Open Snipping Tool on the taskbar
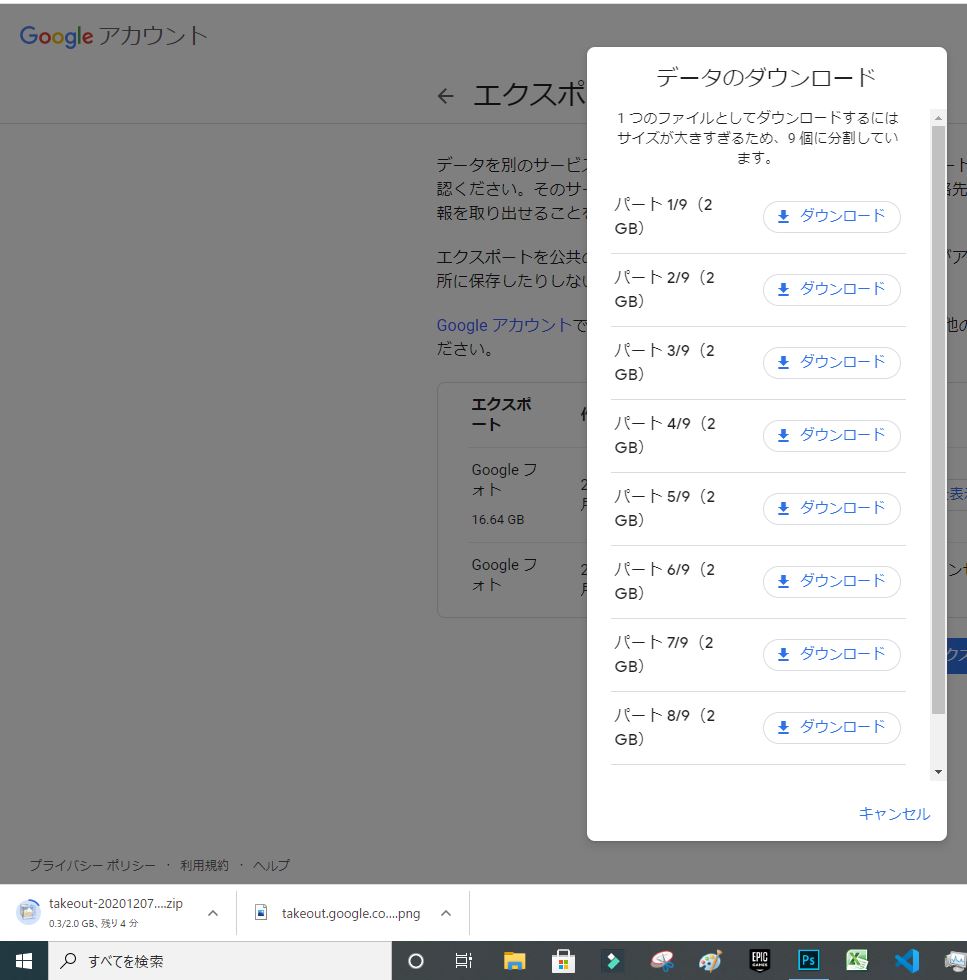This screenshot has width=967, height=980. (x=662, y=961)
